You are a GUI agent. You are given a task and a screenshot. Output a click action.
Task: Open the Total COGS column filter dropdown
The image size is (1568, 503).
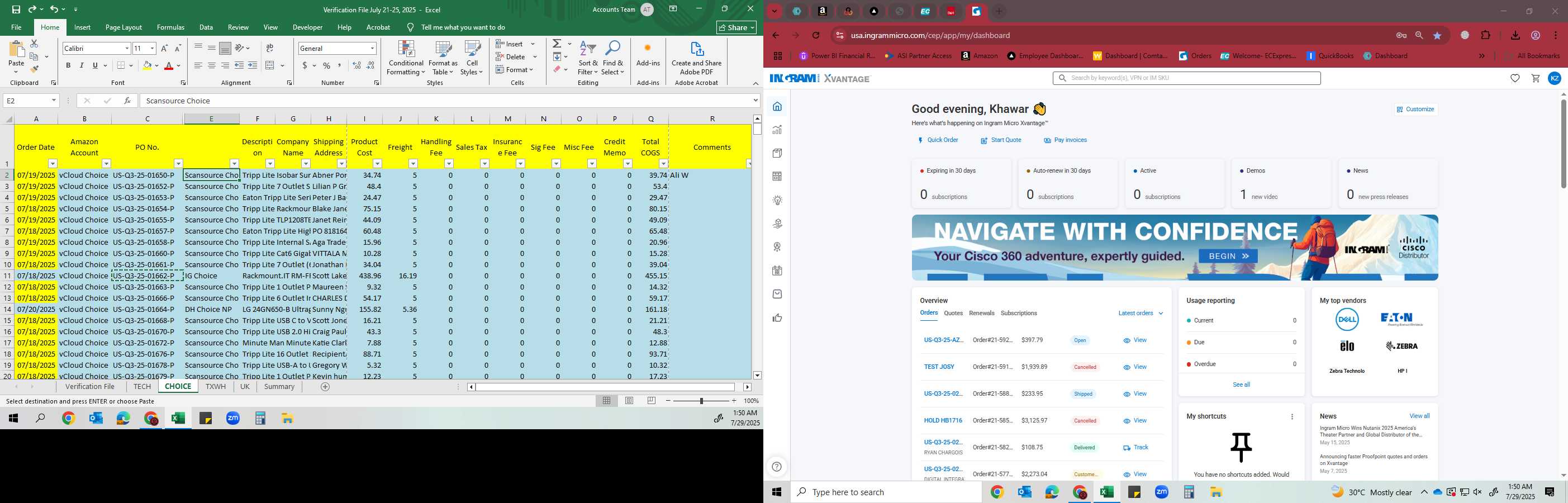[x=663, y=163]
